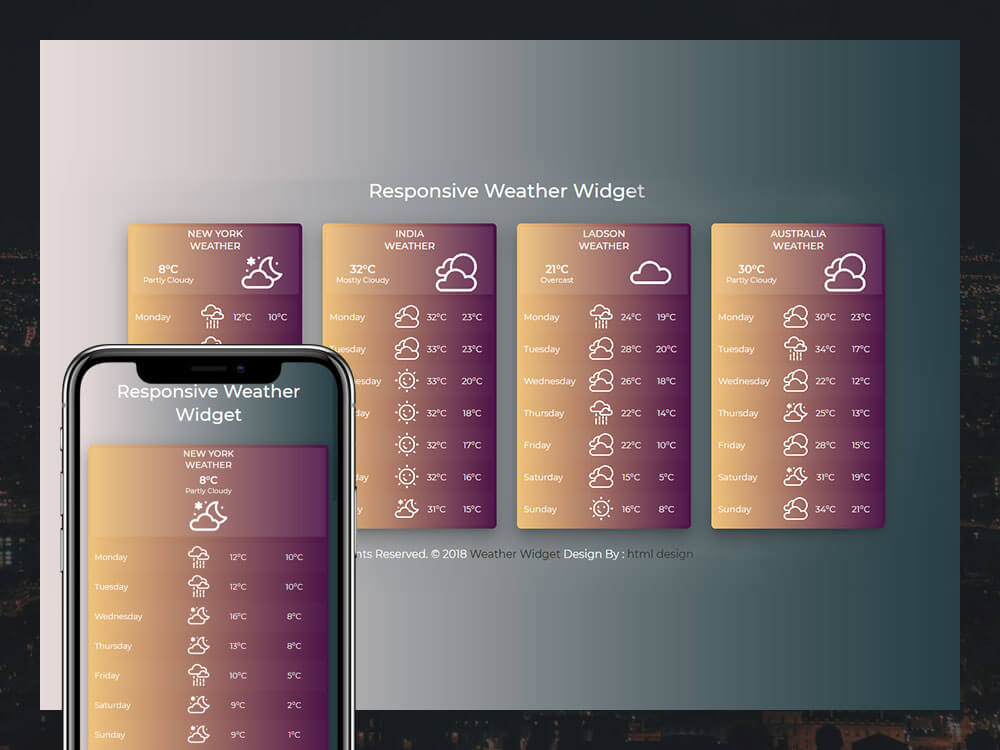Click the snow shower icon beside Monday on New York card
This screenshot has width=1000, height=750.
click(x=214, y=315)
